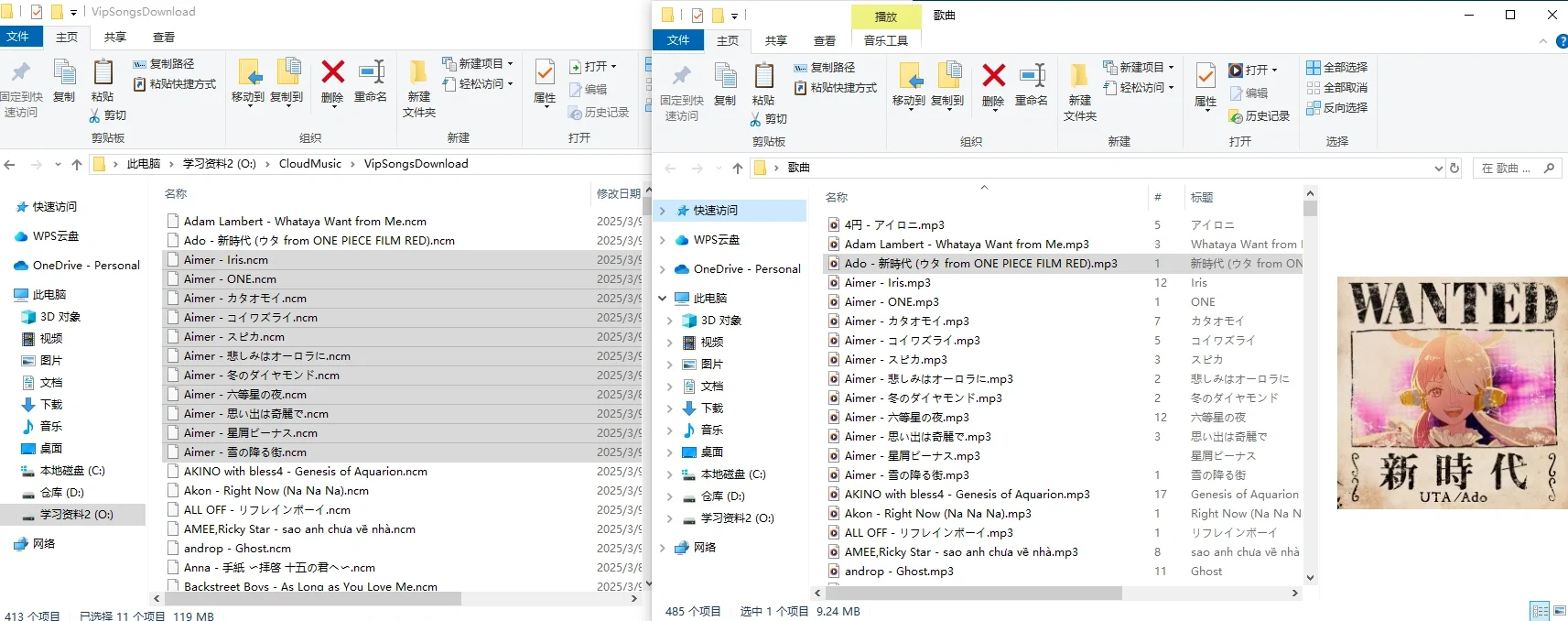
Task: Go up one folder level in 歌曲 window
Action: click(738, 169)
